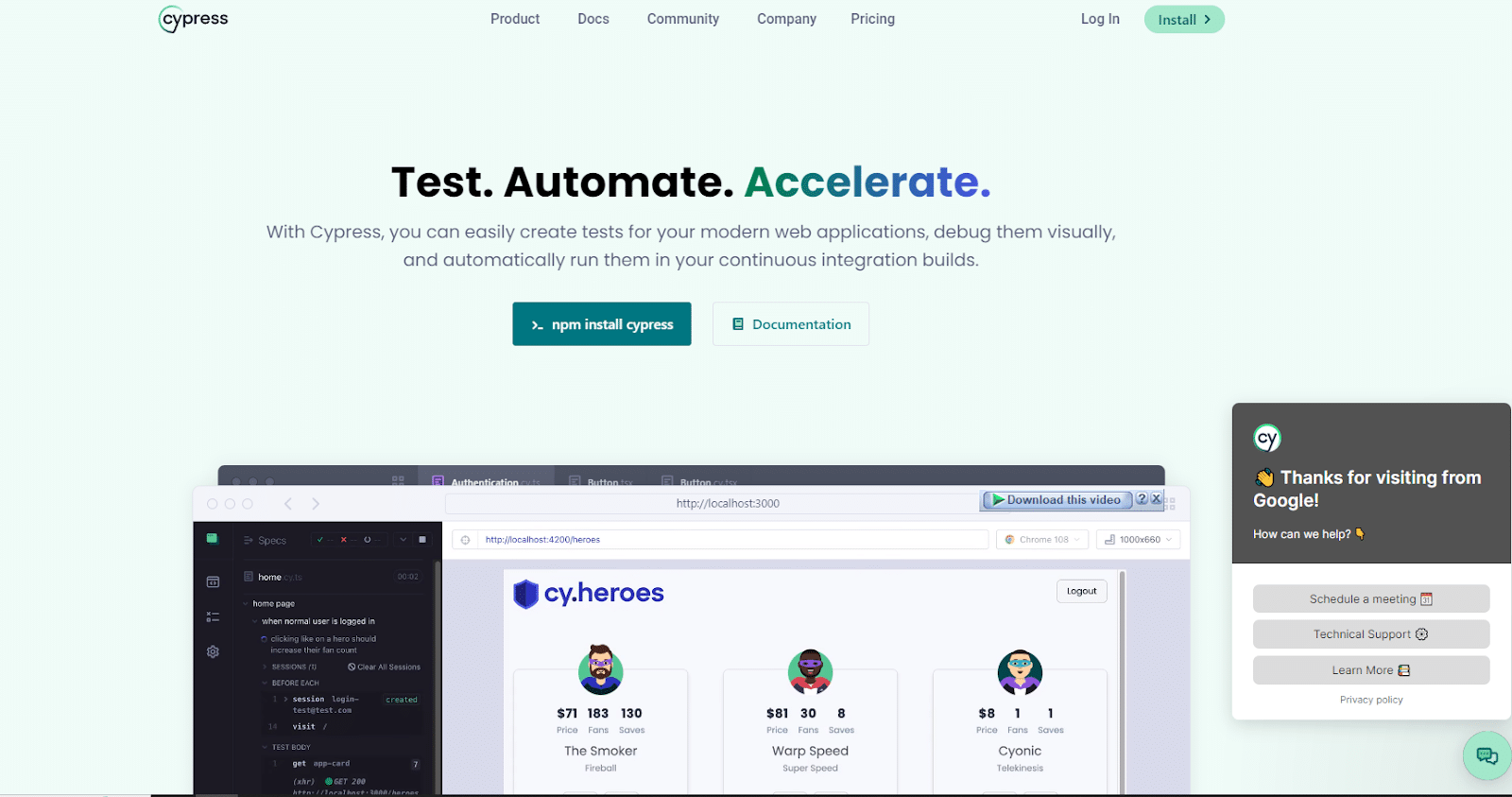
Task: Click the green Cypress app icon in sidebar
Action: click(213, 539)
